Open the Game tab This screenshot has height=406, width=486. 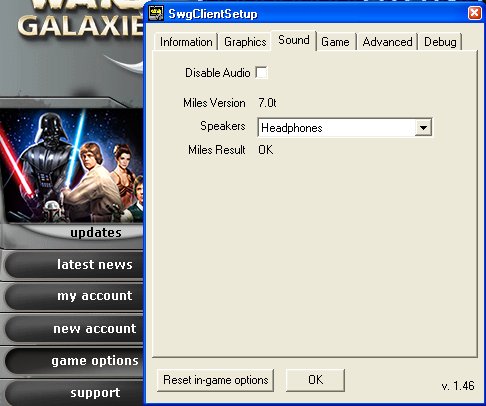pyautogui.click(x=335, y=42)
